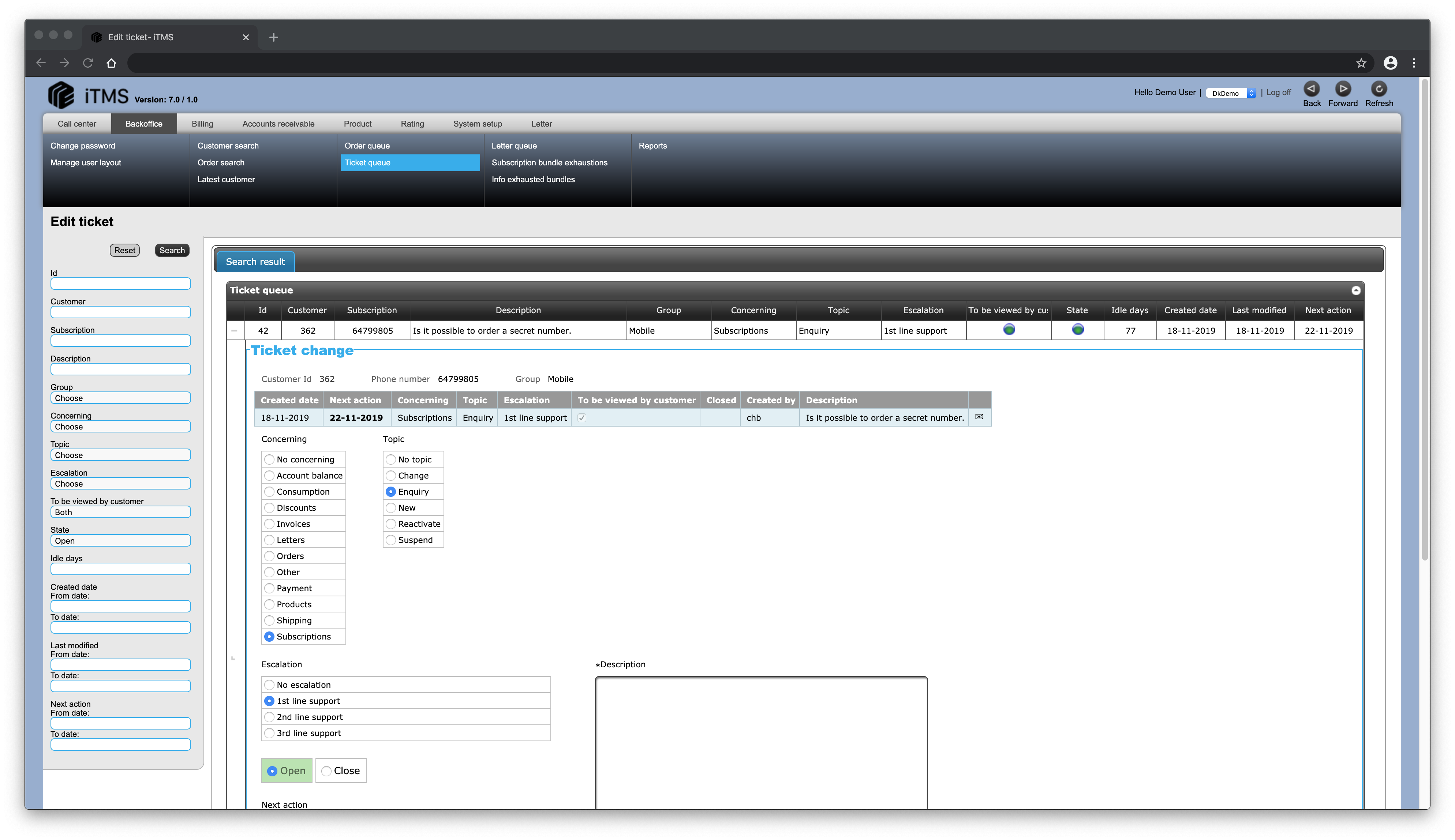
Task: Click the Back arrow icon in iTMS header
Action: click(x=1311, y=89)
